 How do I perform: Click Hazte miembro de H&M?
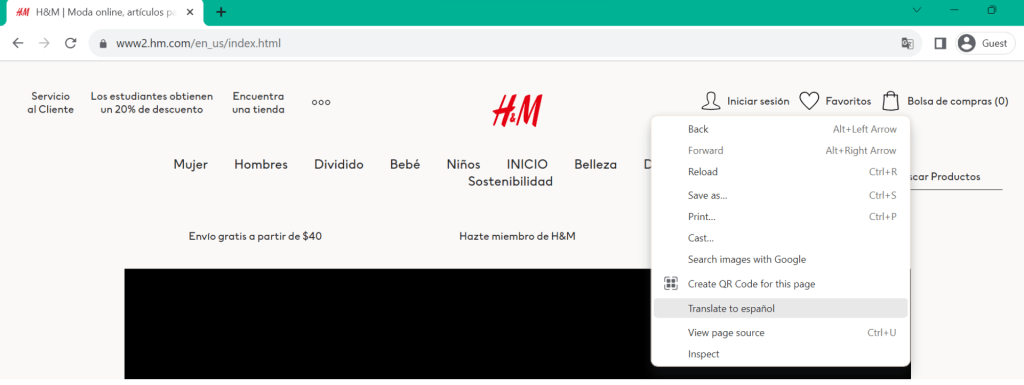point(517,236)
